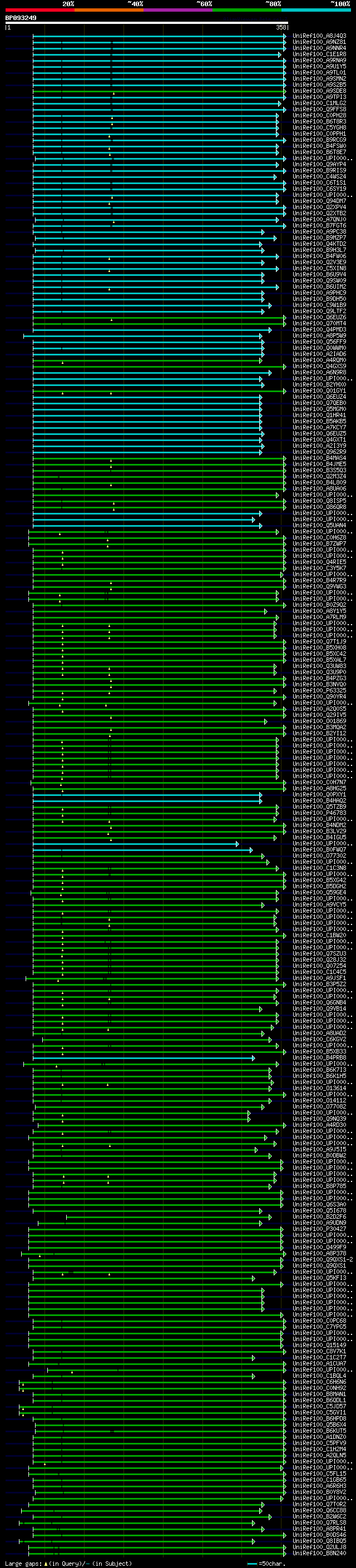Image resolution: width=356 pixels, height=1568 pixels.
Task: Open UniRef100_B4MAS4 label
Action: [x=319, y=458]
